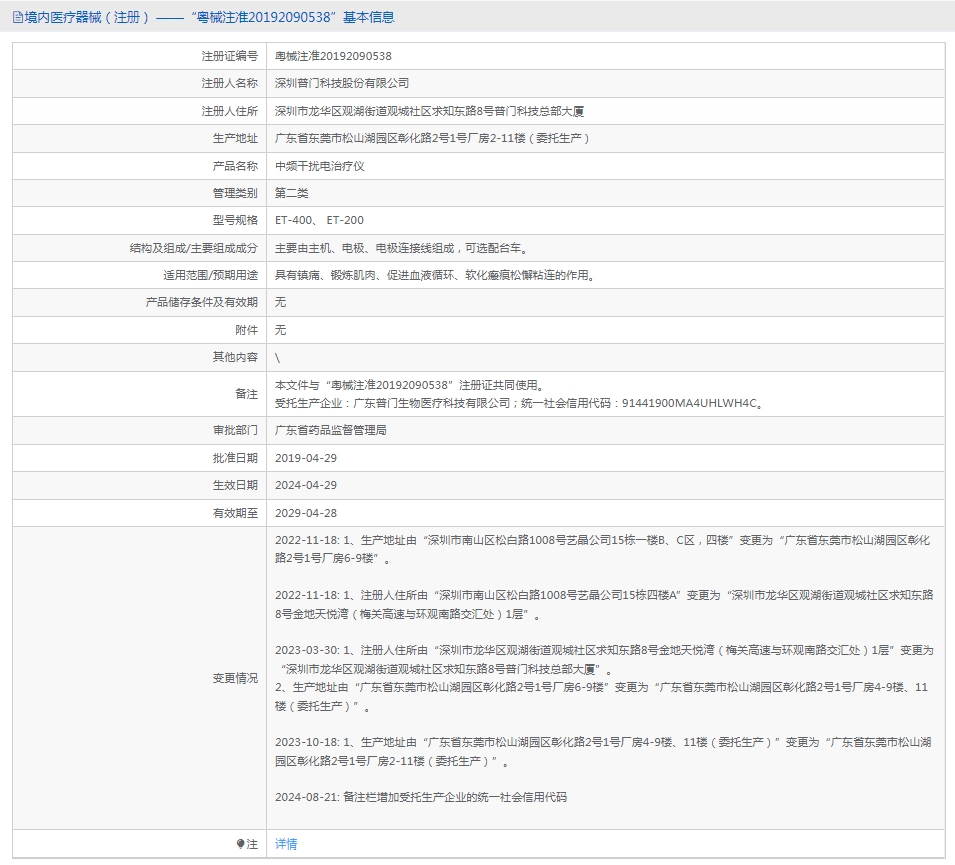
Task: Click remark line 本文件与注册证共同使用
Action: click(410, 385)
